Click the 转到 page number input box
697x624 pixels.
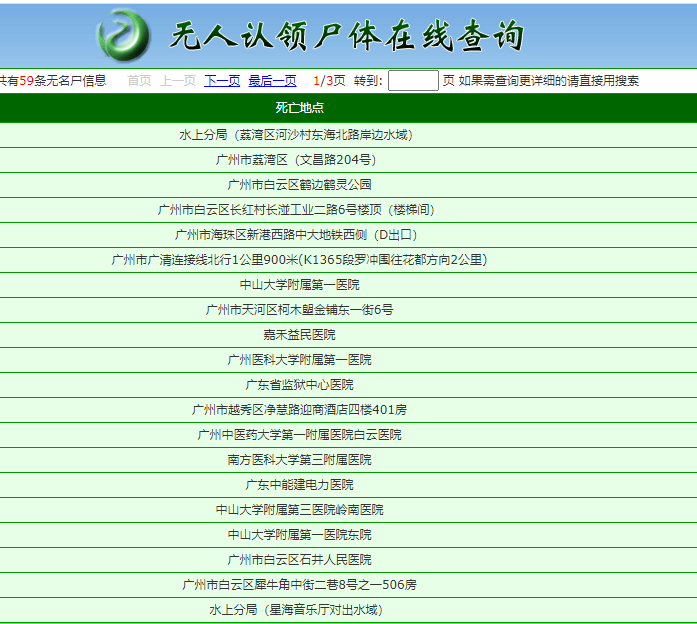[413, 80]
